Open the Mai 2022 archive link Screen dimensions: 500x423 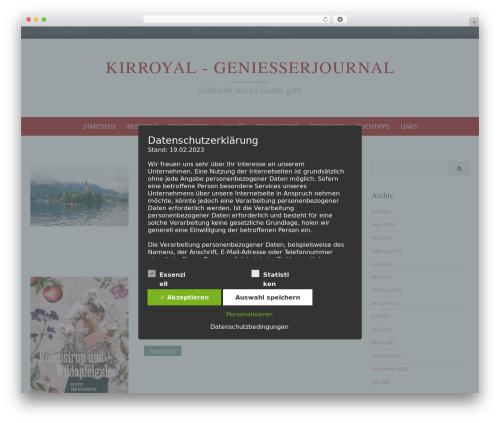(x=382, y=277)
